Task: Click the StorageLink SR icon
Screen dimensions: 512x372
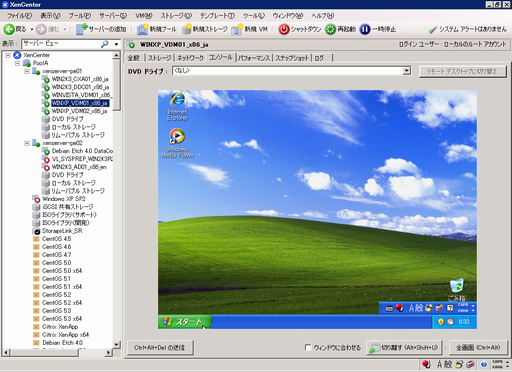Action: click(x=37, y=231)
